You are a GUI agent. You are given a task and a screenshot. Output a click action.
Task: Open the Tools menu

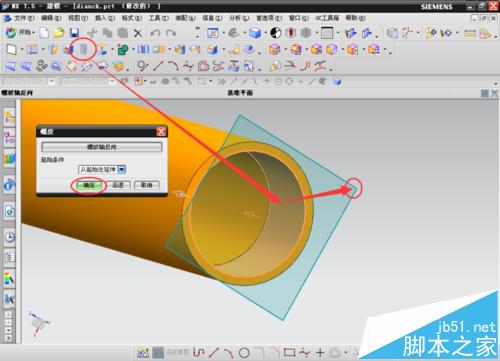tap(158, 18)
